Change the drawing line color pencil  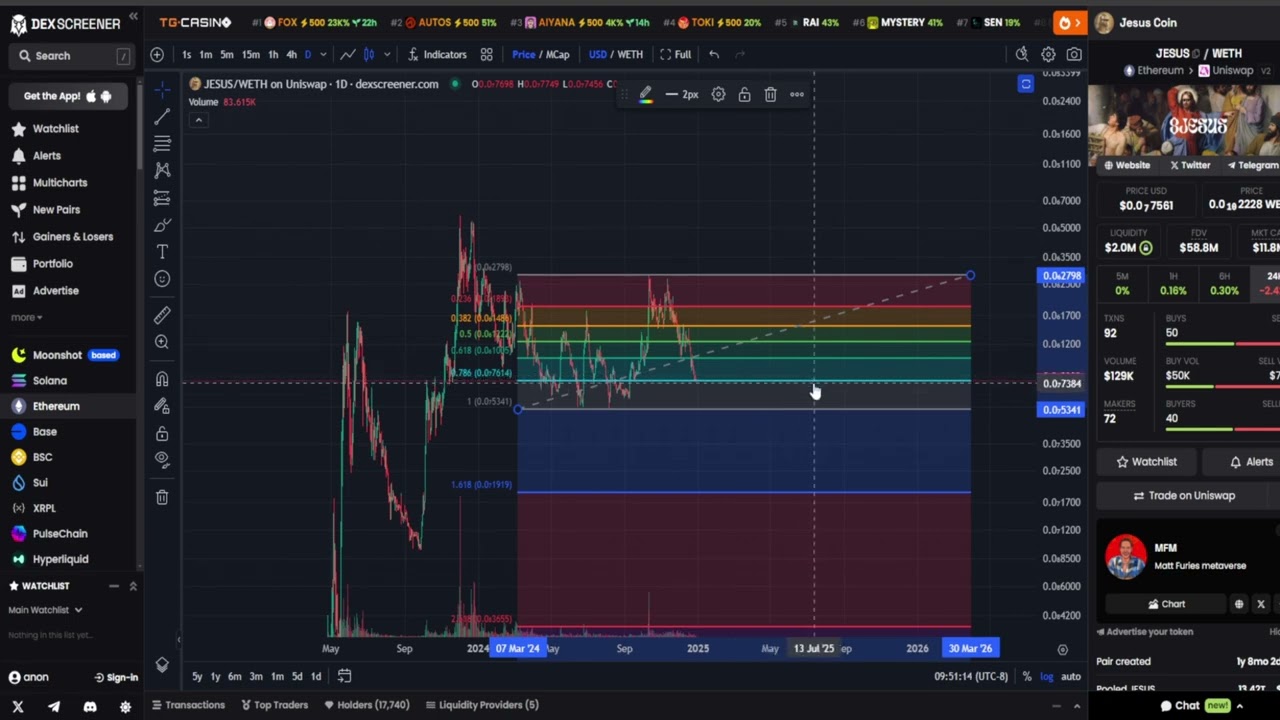[x=646, y=94]
